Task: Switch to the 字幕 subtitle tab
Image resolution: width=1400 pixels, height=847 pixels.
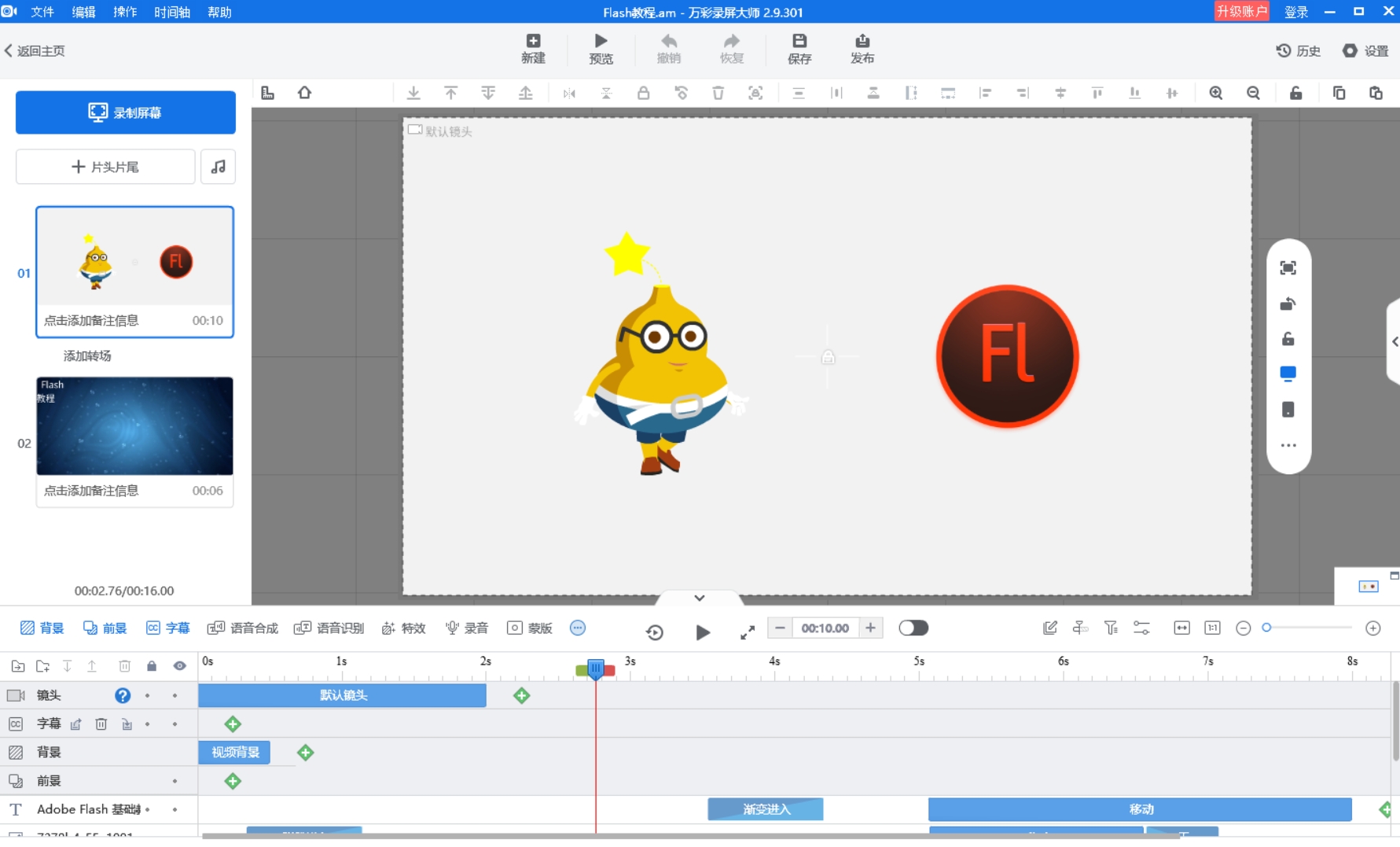Action: click(x=167, y=628)
